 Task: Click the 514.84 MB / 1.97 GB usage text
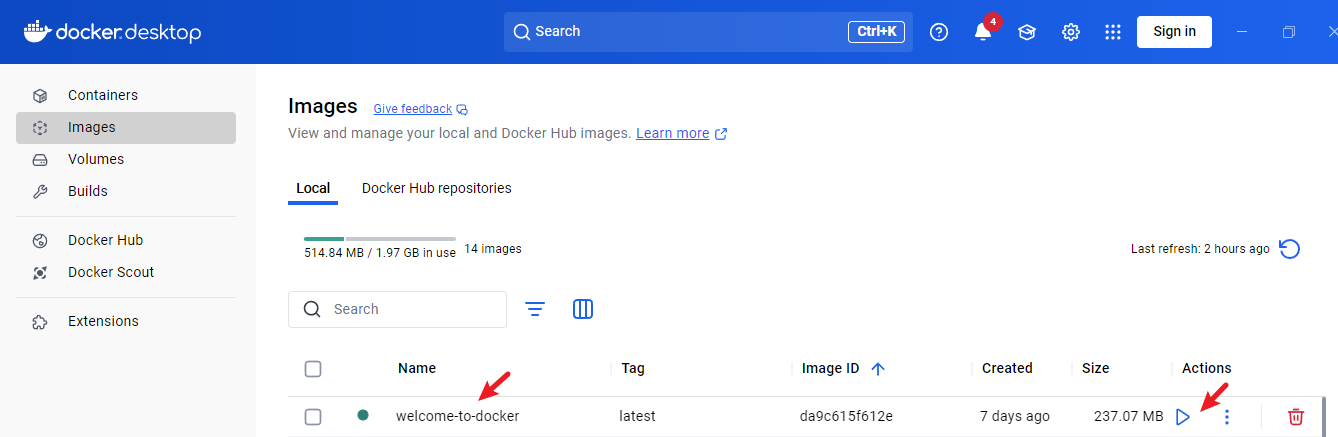380,253
